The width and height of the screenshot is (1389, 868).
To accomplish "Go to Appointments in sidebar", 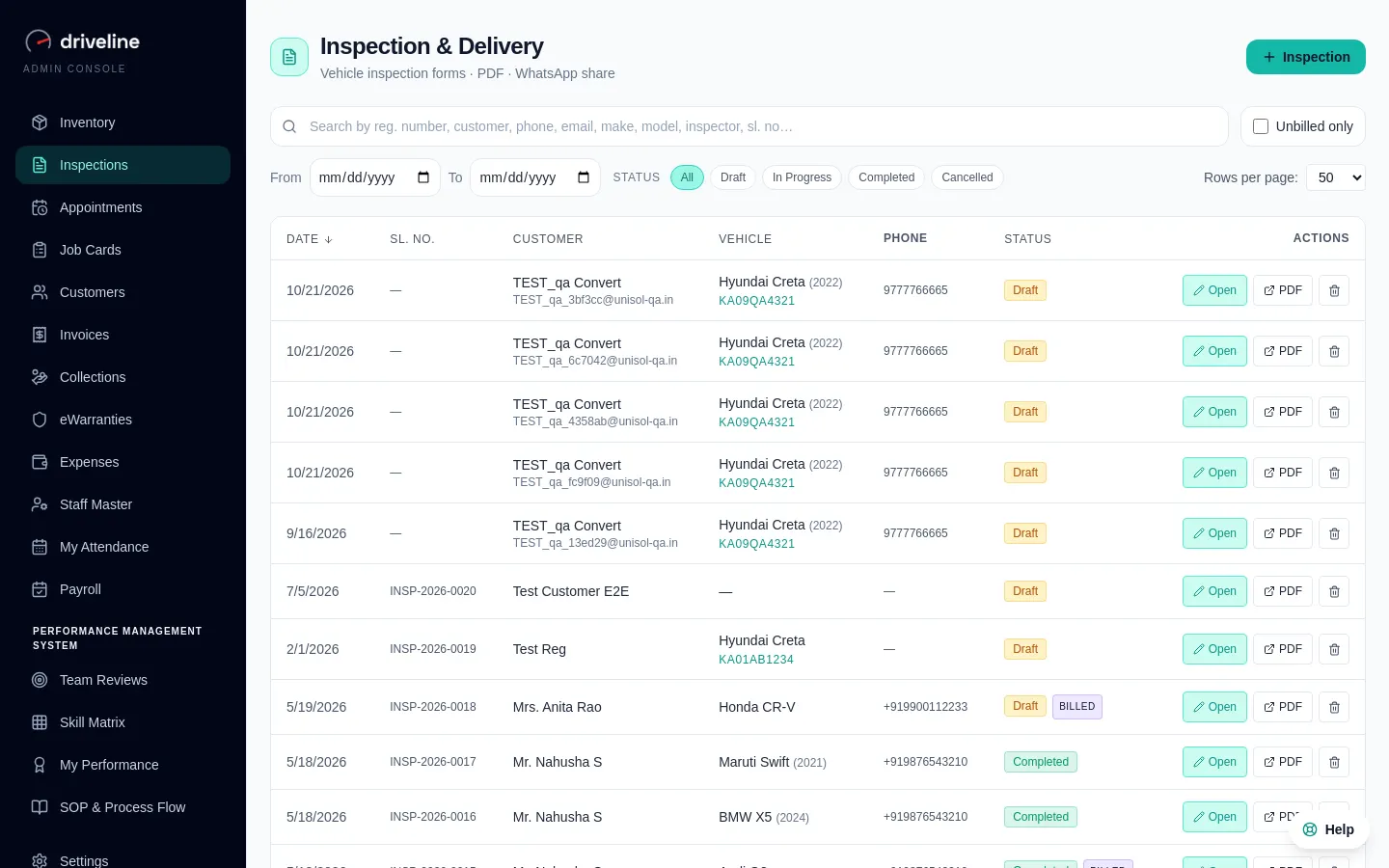I will pos(123,207).
